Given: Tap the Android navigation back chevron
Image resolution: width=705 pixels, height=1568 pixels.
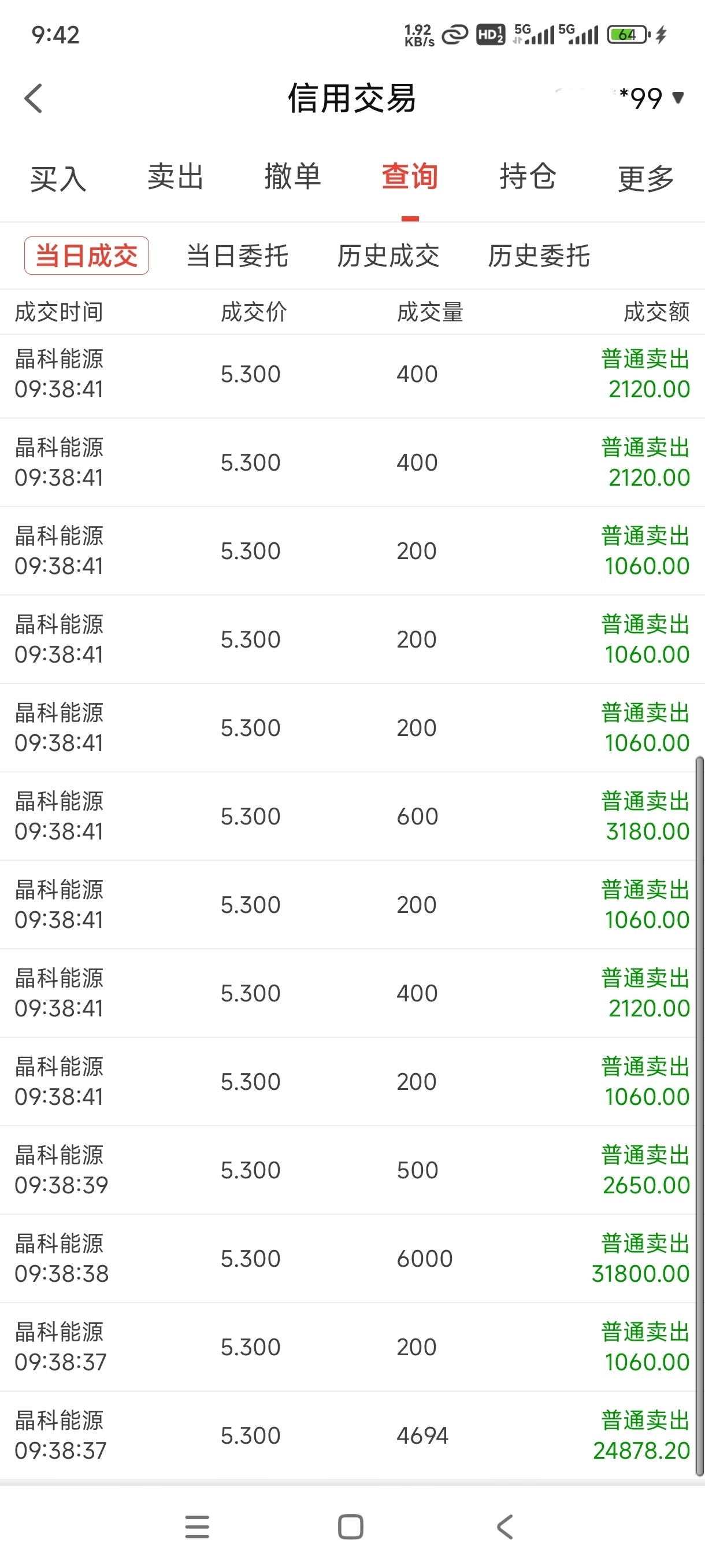Looking at the screenshot, I should [505, 1526].
